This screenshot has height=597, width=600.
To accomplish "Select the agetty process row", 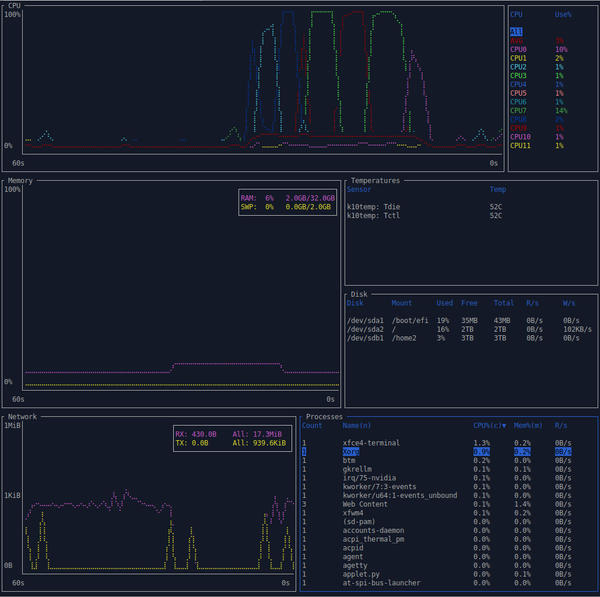I will [437, 566].
